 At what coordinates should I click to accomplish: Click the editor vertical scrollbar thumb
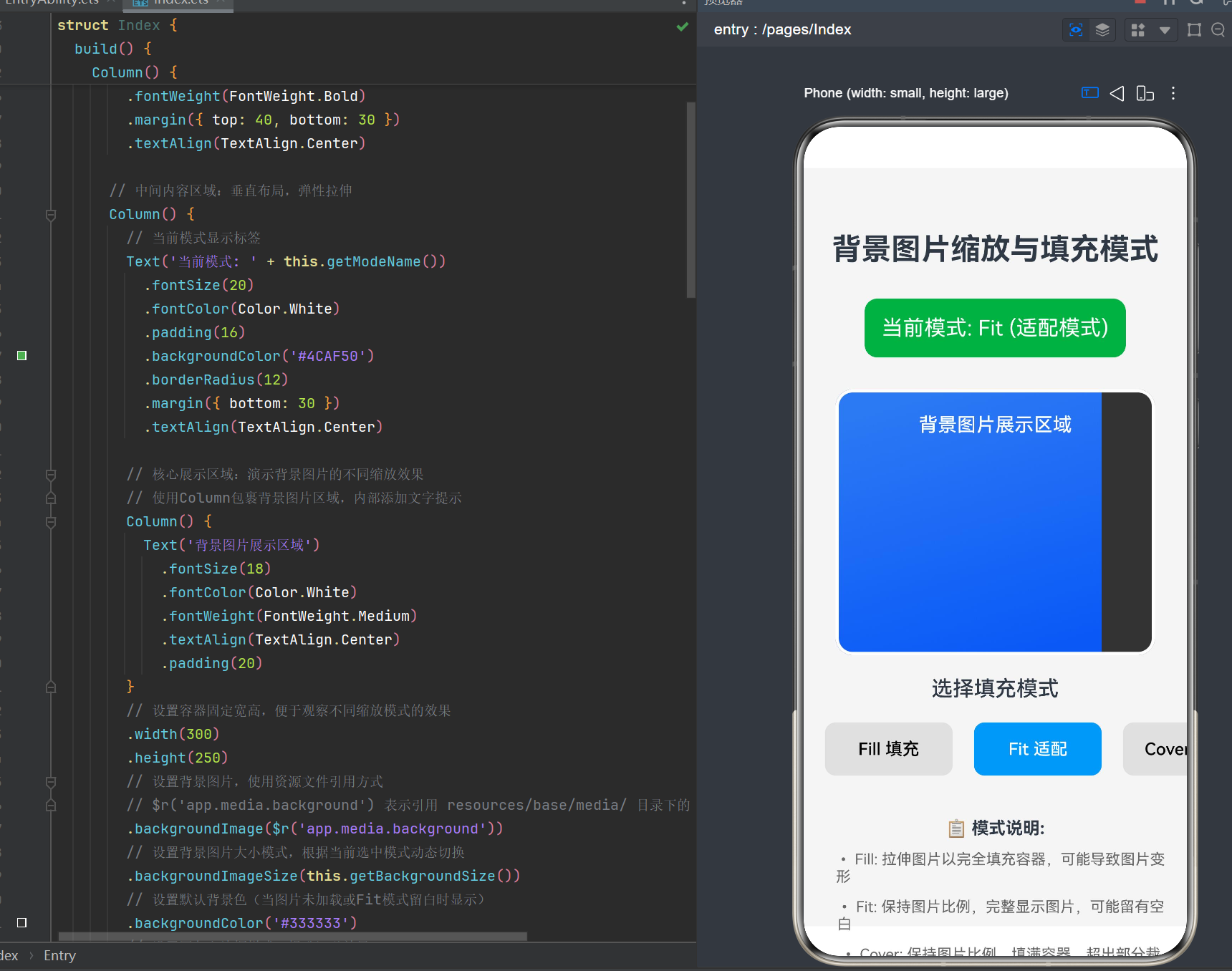pyautogui.click(x=691, y=200)
